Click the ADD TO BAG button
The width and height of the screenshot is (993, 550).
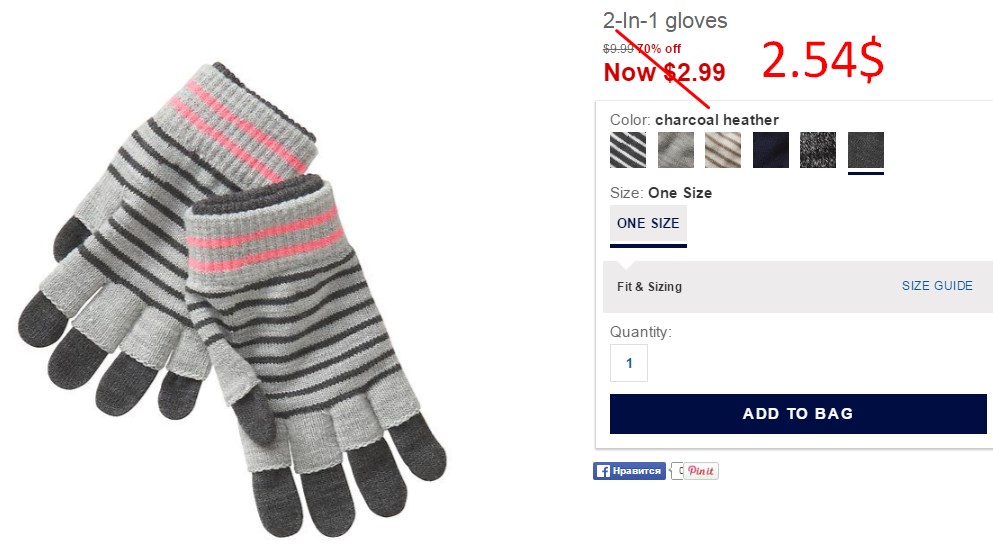click(x=798, y=414)
